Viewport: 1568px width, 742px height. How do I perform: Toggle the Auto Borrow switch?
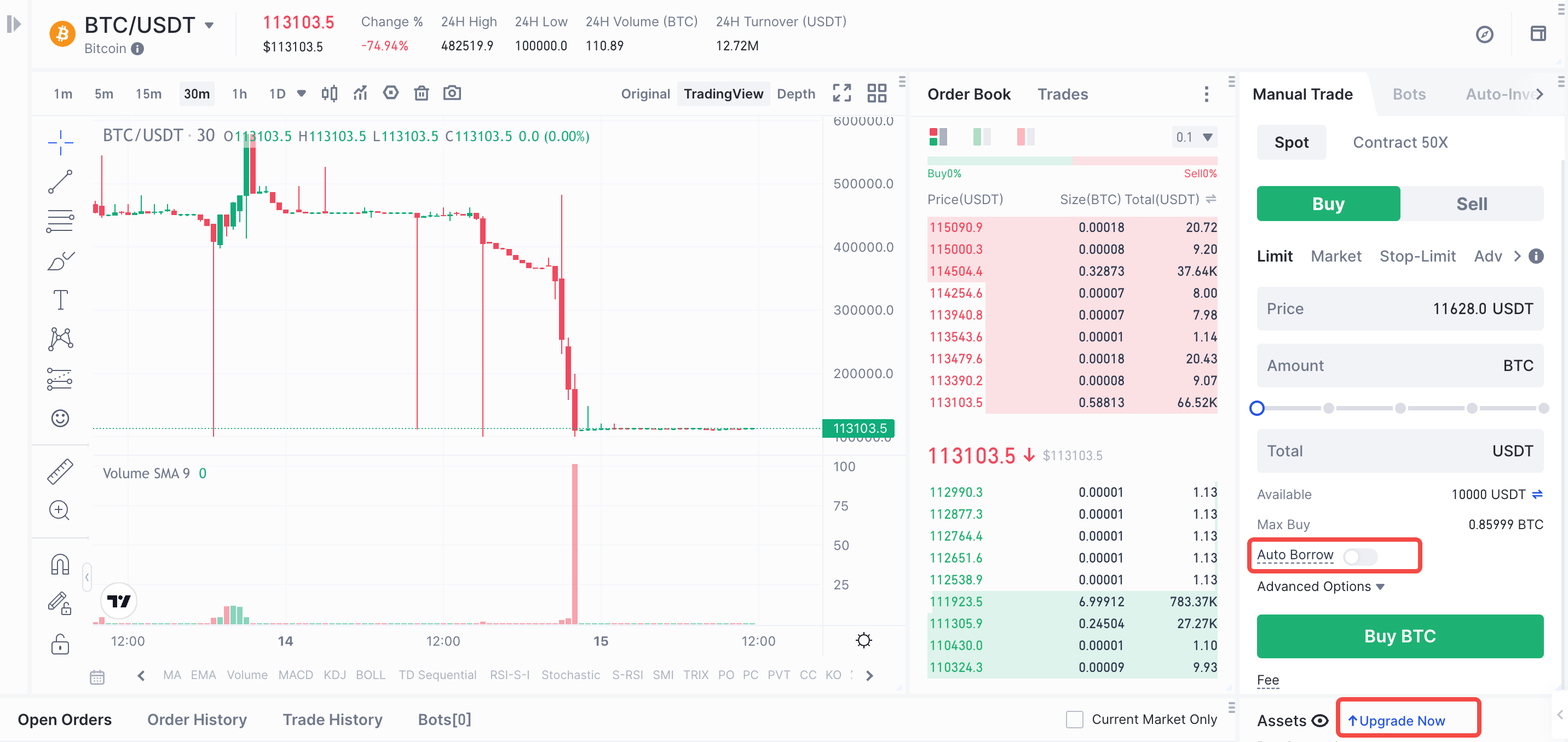[1360, 556]
